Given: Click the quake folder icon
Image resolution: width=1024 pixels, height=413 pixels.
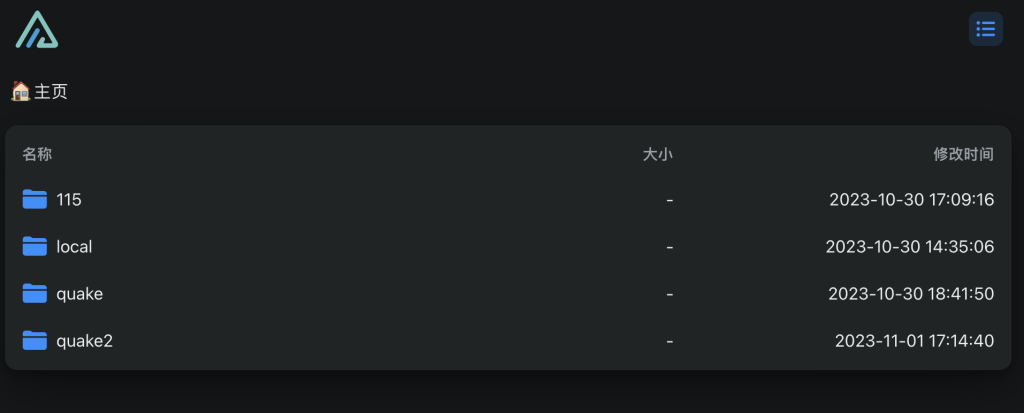Looking at the screenshot, I should (35, 293).
